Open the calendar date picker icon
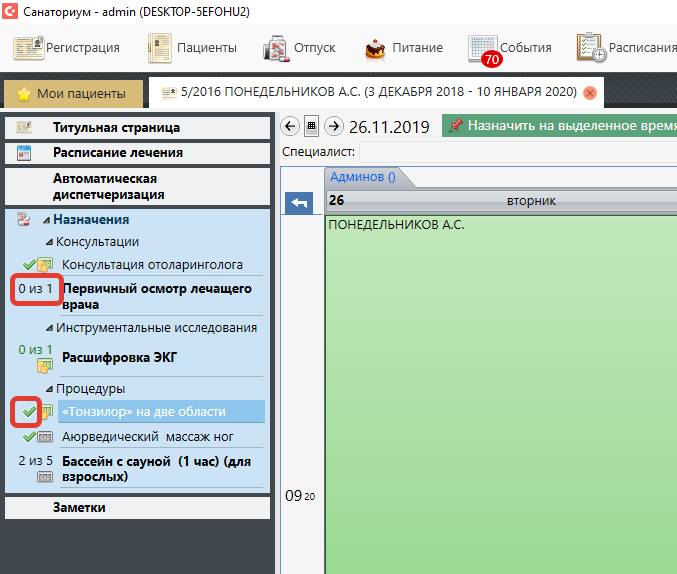The image size is (677, 574). coord(312,126)
